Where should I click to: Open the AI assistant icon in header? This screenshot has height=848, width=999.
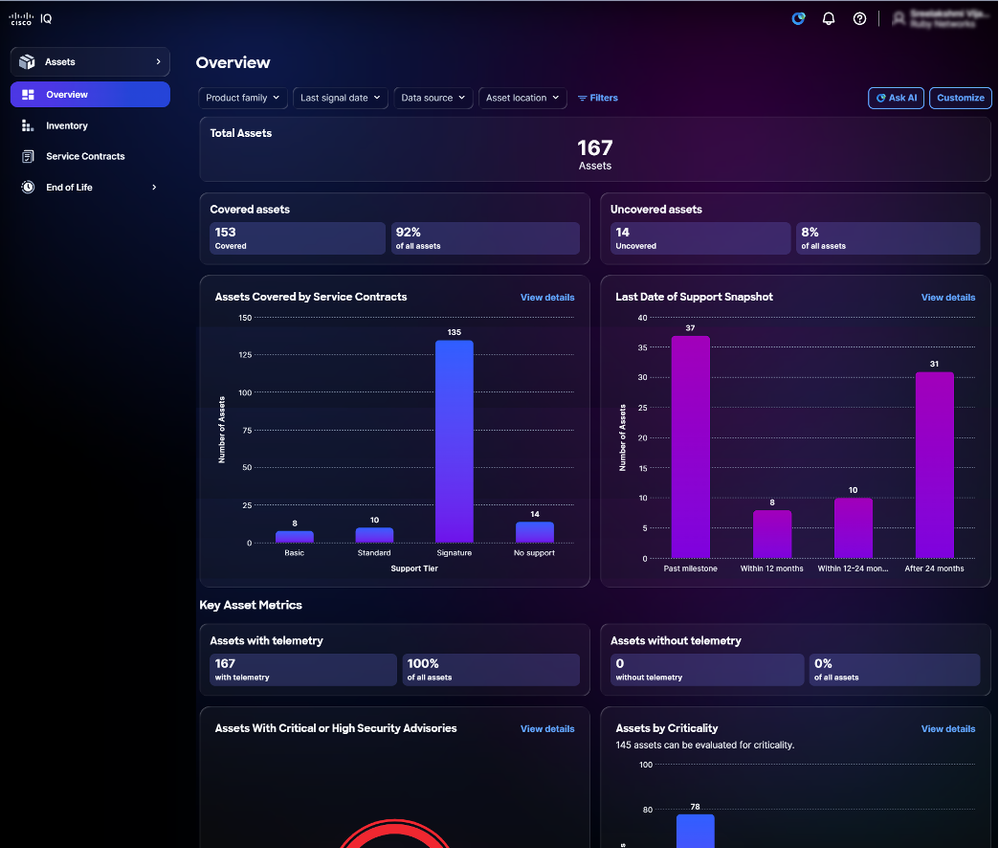pos(798,18)
